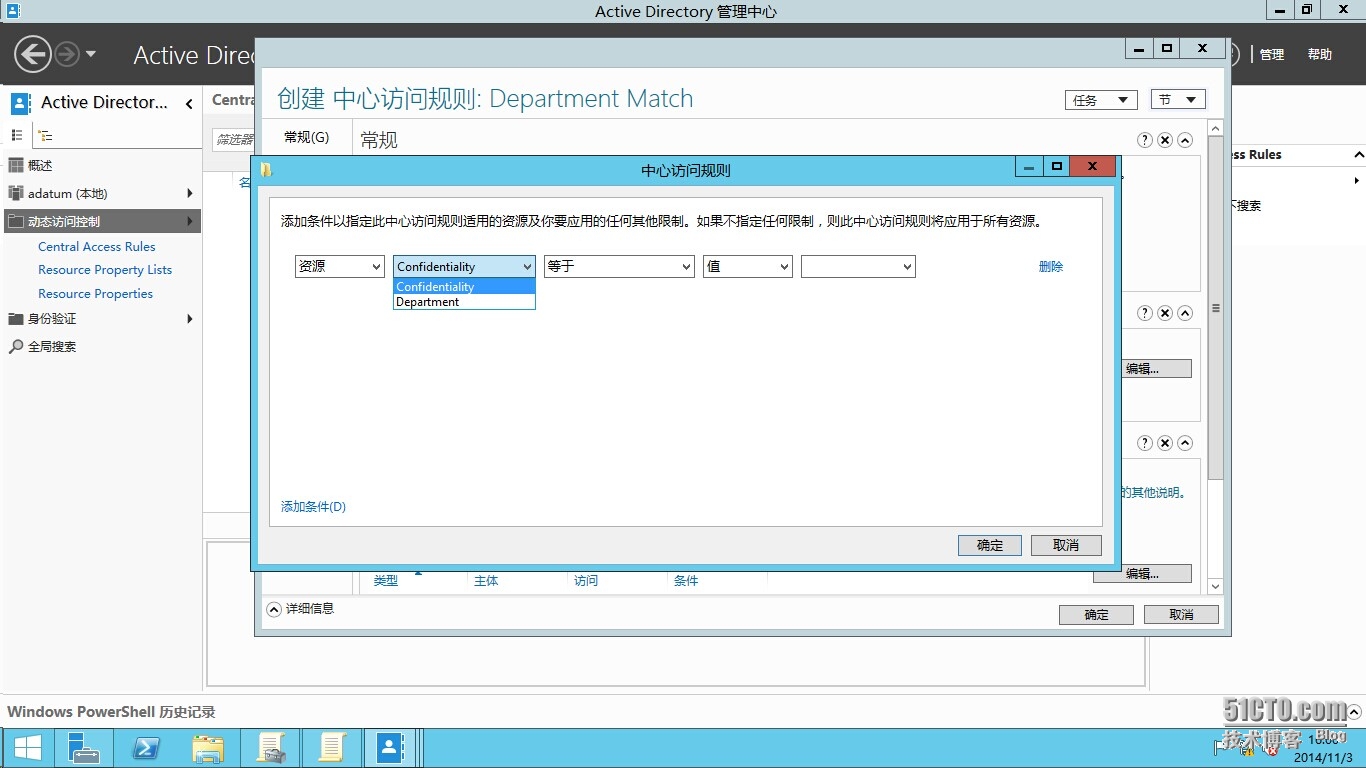This screenshot has height=768, width=1366.
Task: Collapse the Central Access Rules tasks pane
Action: coord(1358,155)
